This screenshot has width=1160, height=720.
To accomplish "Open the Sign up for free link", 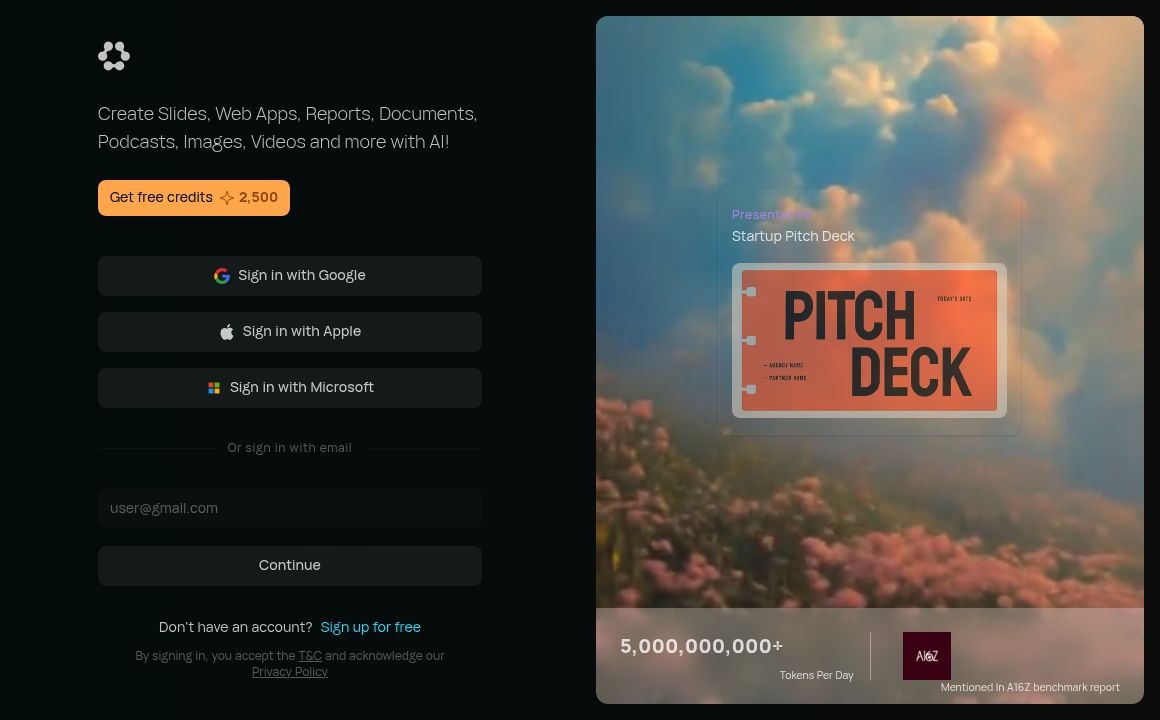I will point(371,627).
